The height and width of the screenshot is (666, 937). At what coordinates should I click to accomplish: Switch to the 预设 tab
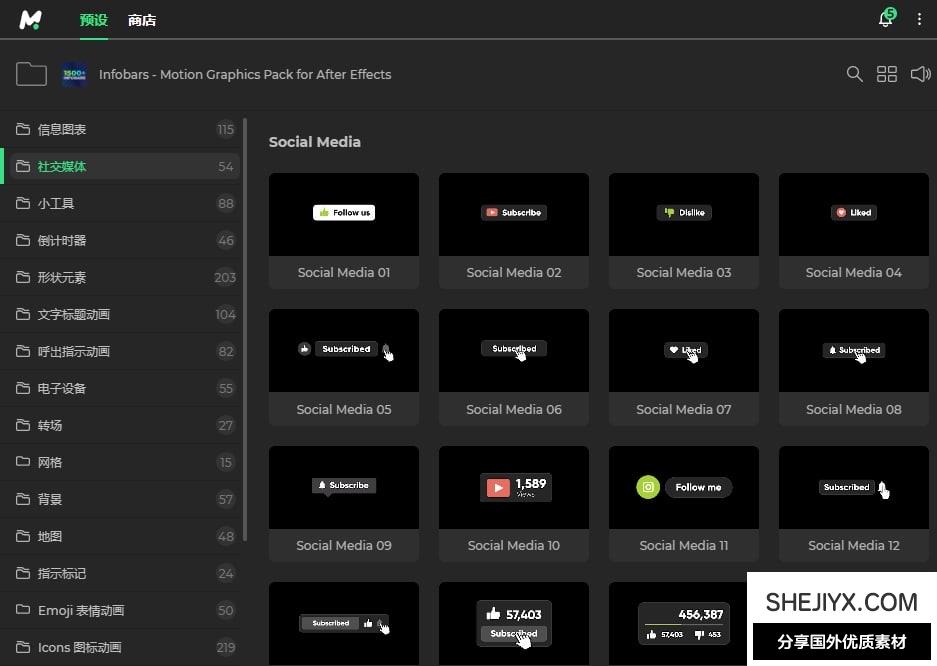pyautogui.click(x=93, y=20)
